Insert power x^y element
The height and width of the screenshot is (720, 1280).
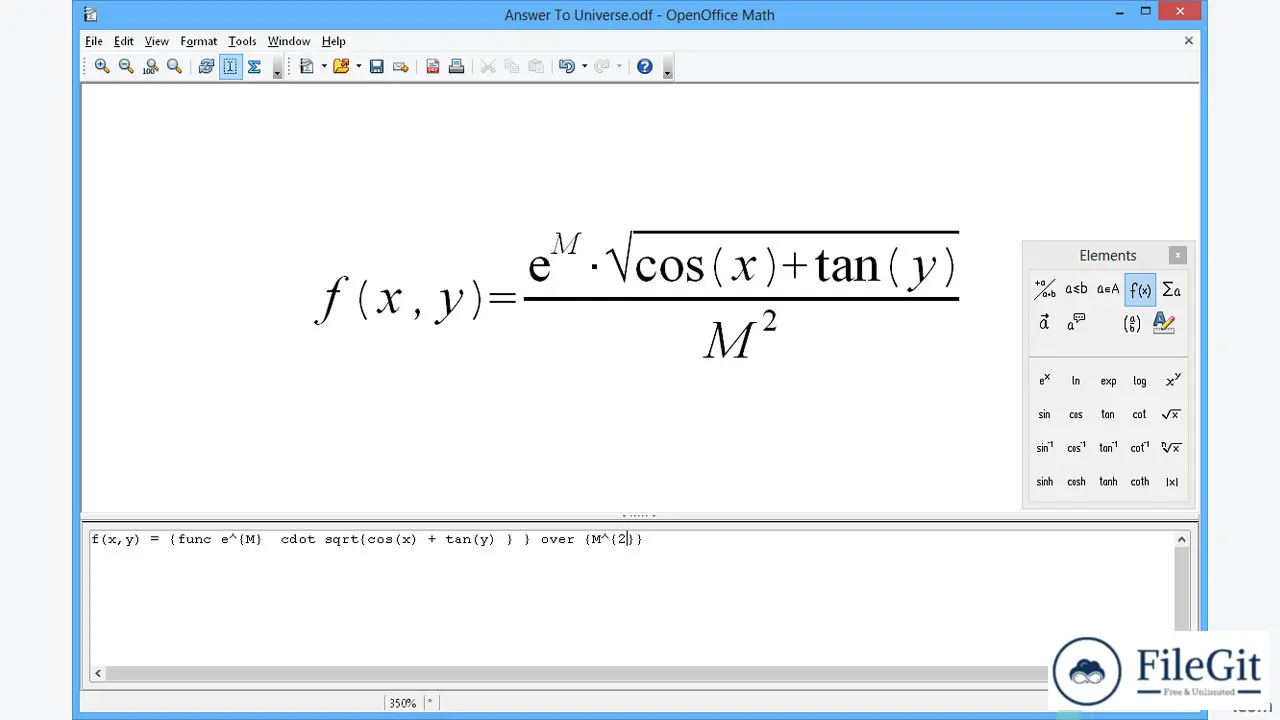click(1172, 381)
